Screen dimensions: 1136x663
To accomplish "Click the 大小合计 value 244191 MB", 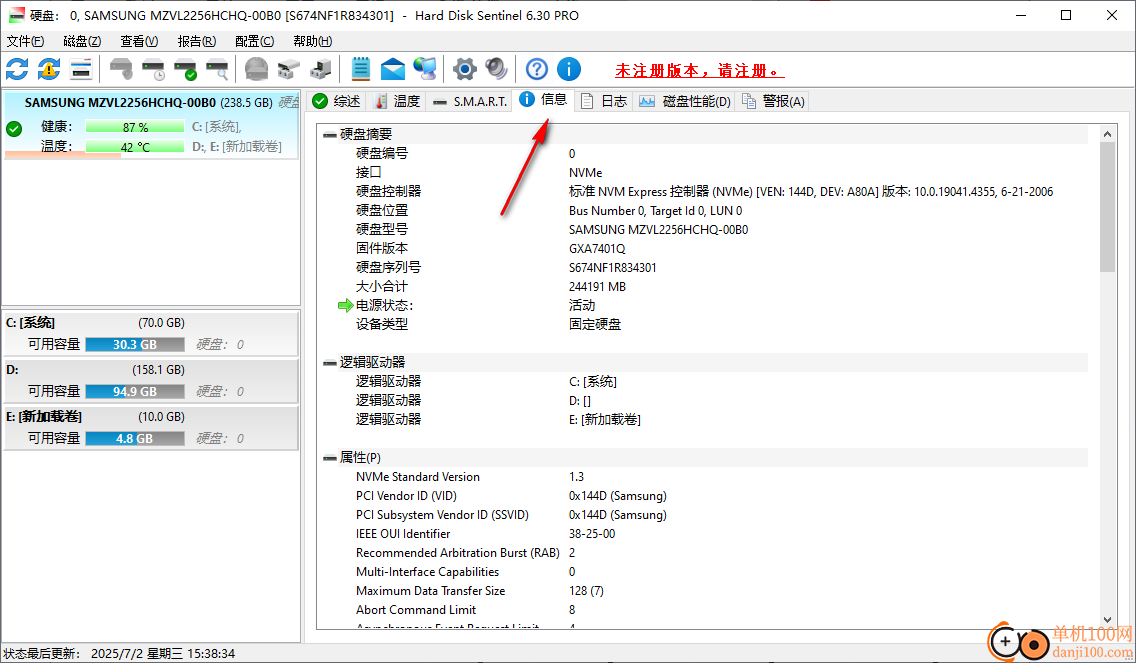I will click(x=598, y=286).
